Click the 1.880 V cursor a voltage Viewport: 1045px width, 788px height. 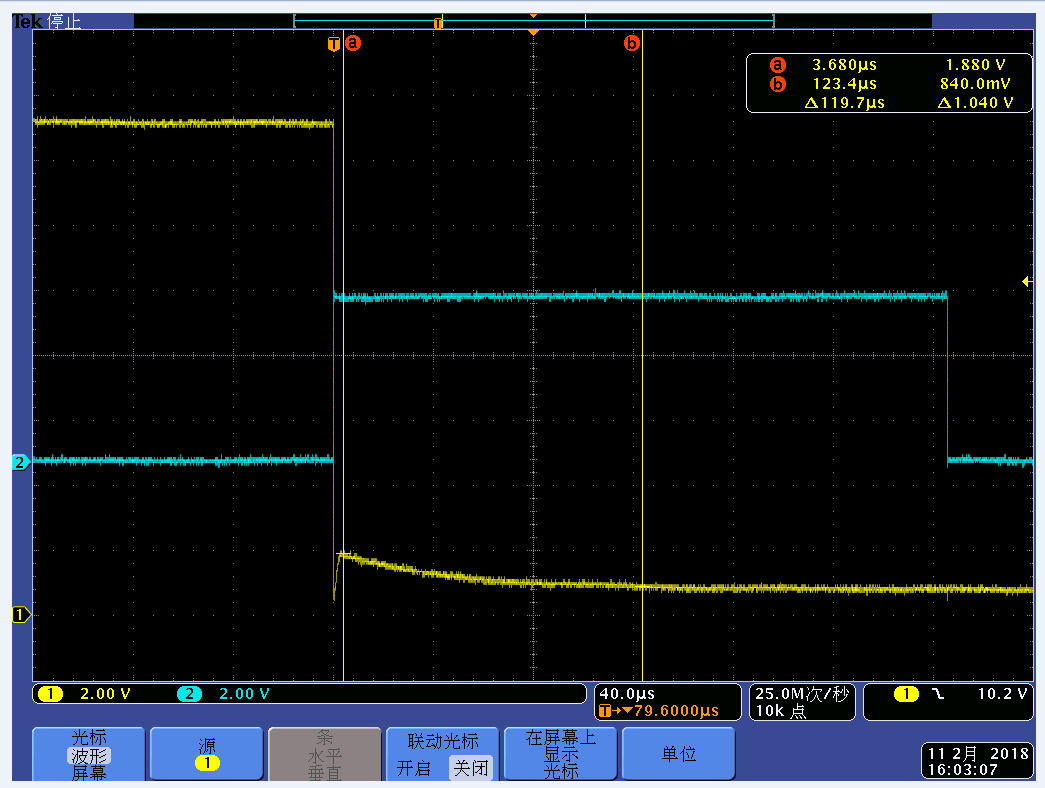coord(976,65)
